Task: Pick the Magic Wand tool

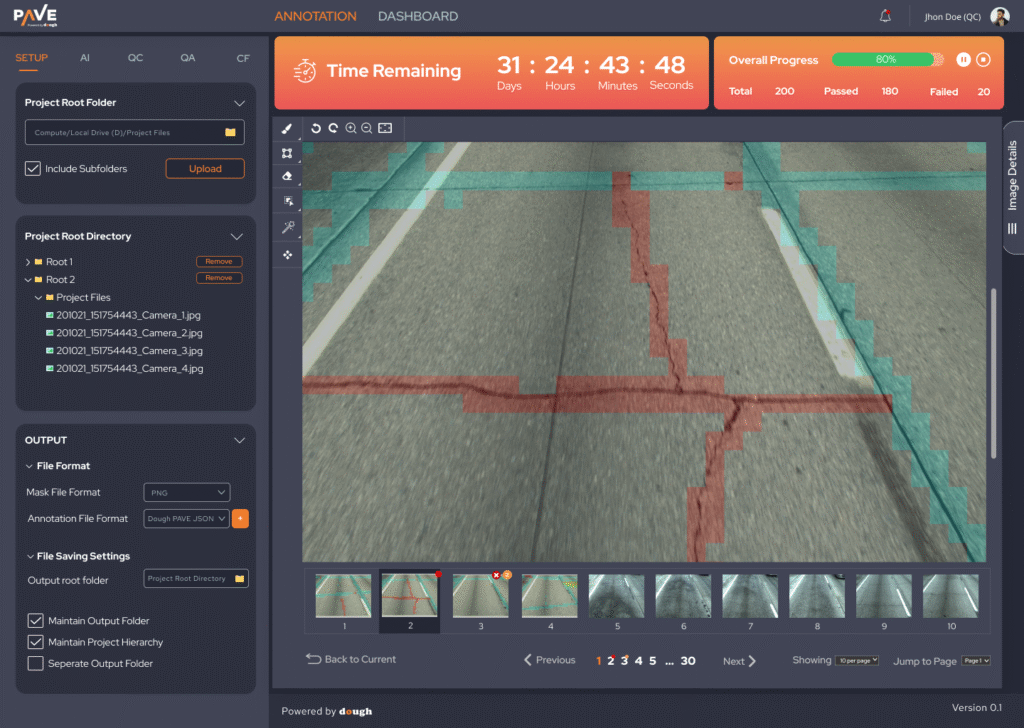Action: pyautogui.click(x=287, y=228)
